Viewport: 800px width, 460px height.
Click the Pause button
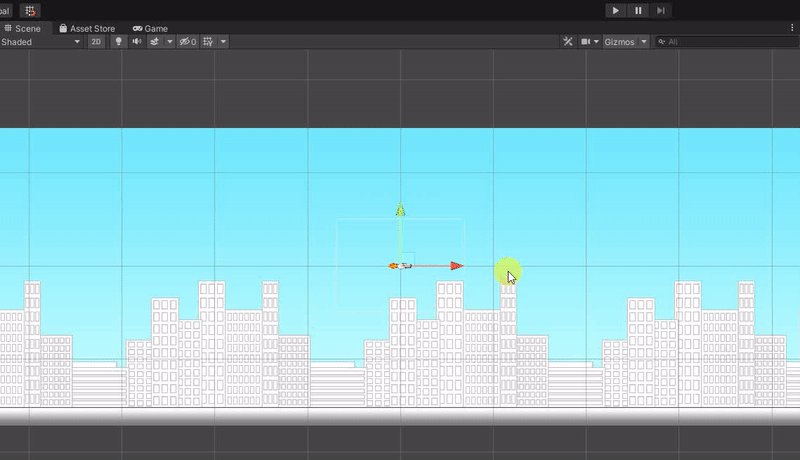pyautogui.click(x=638, y=10)
